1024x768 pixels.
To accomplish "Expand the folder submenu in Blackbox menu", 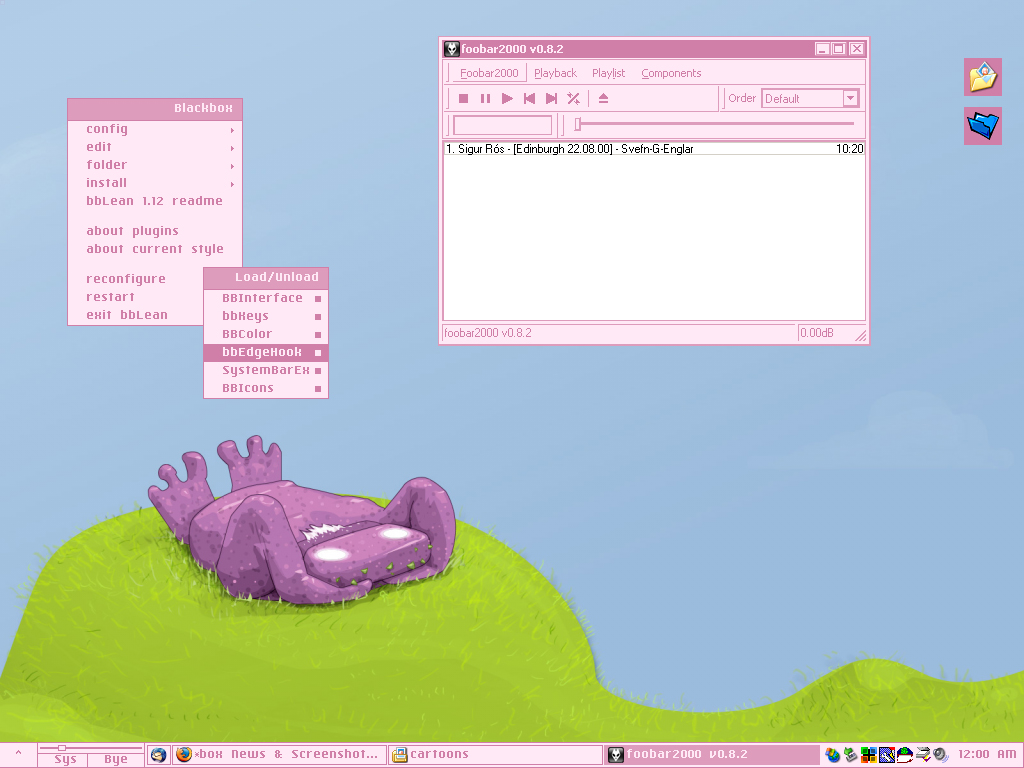I will pos(155,165).
